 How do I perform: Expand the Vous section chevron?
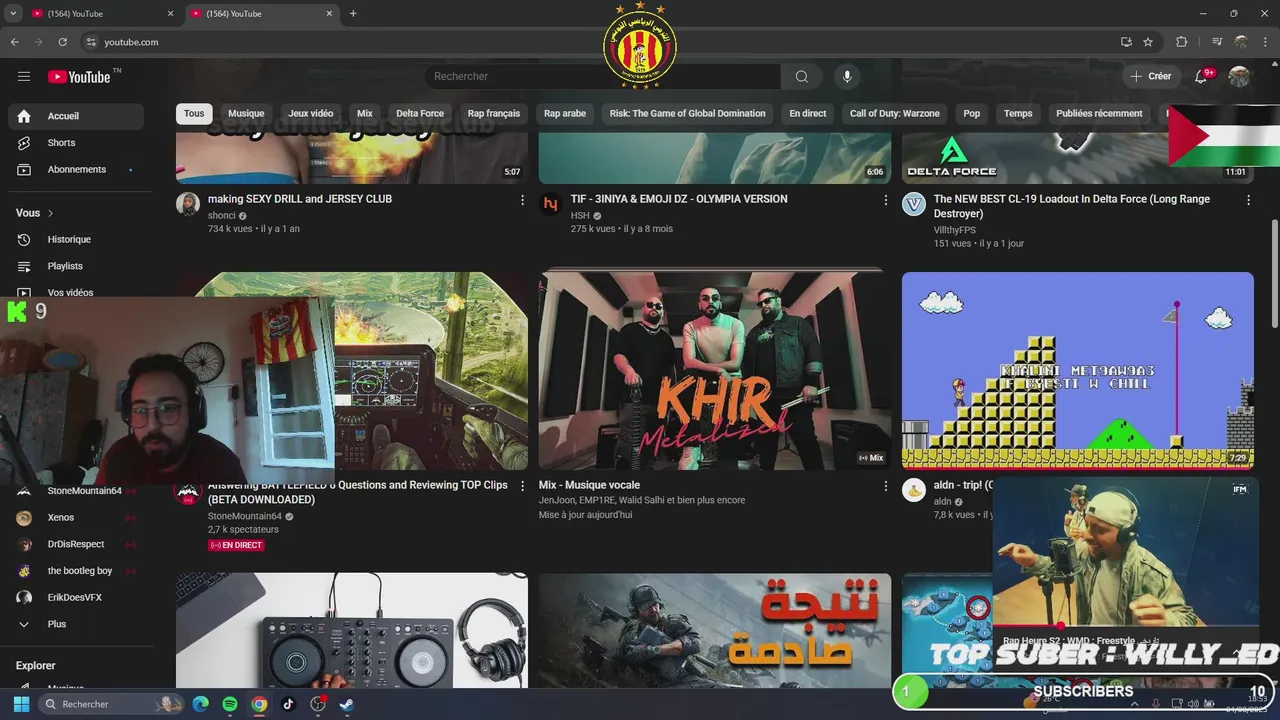pyautogui.click(x=50, y=213)
